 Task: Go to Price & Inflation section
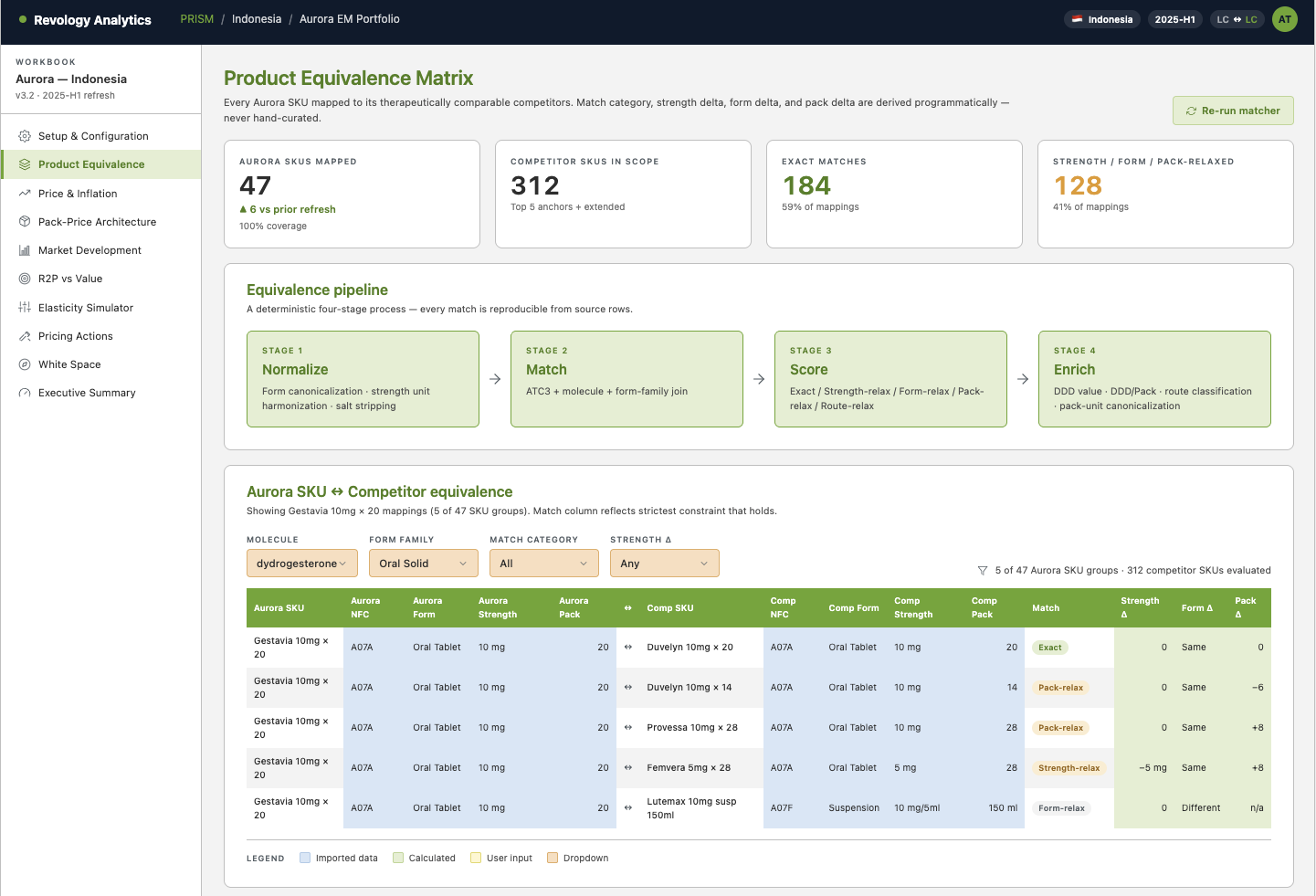(x=100, y=194)
